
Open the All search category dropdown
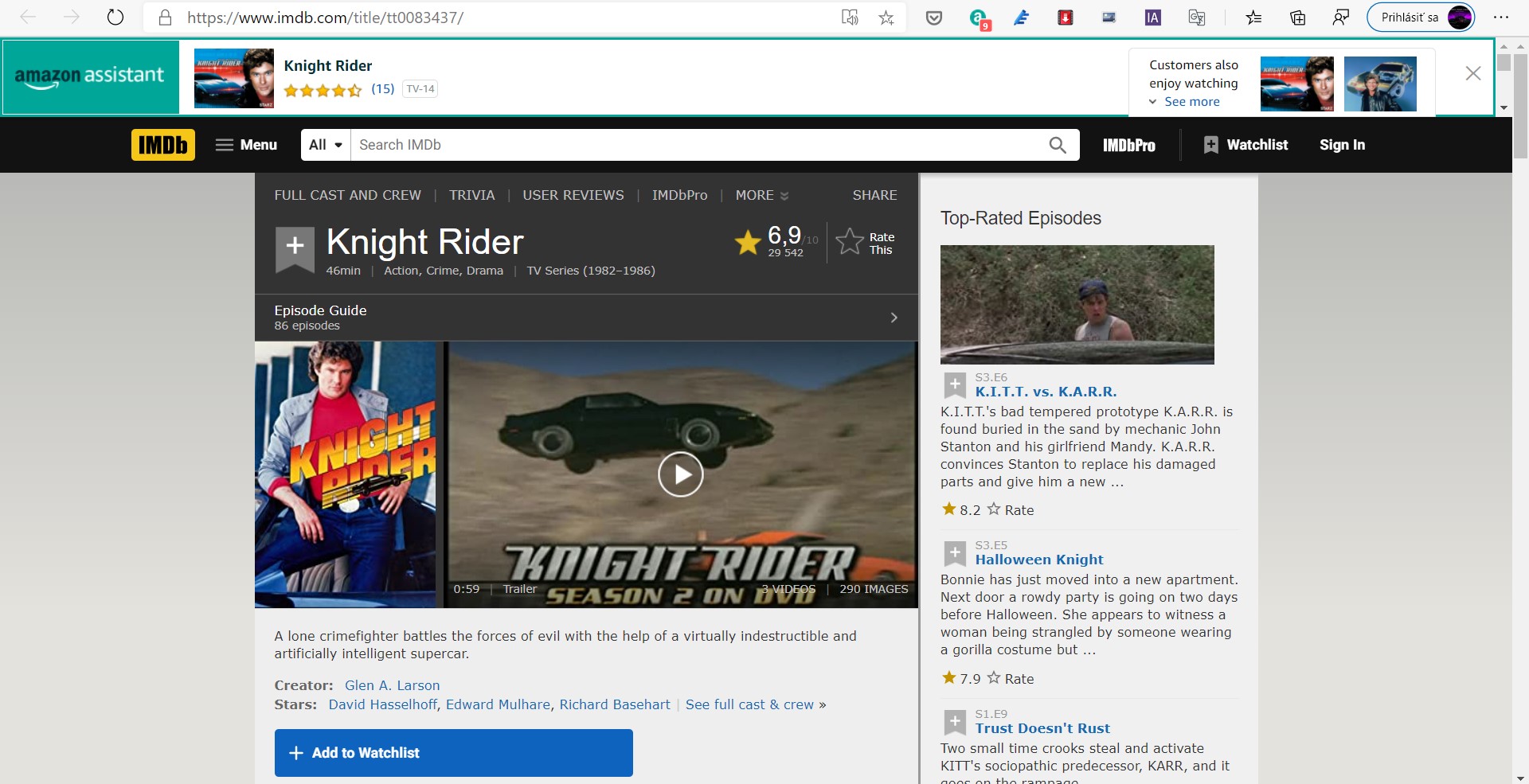(326, 145)
